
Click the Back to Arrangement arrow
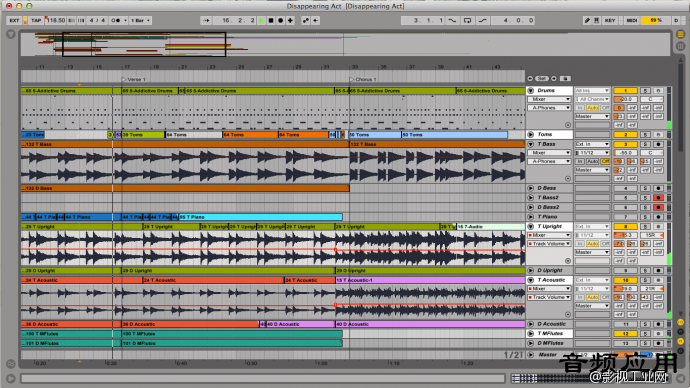(x=316, y=20)
